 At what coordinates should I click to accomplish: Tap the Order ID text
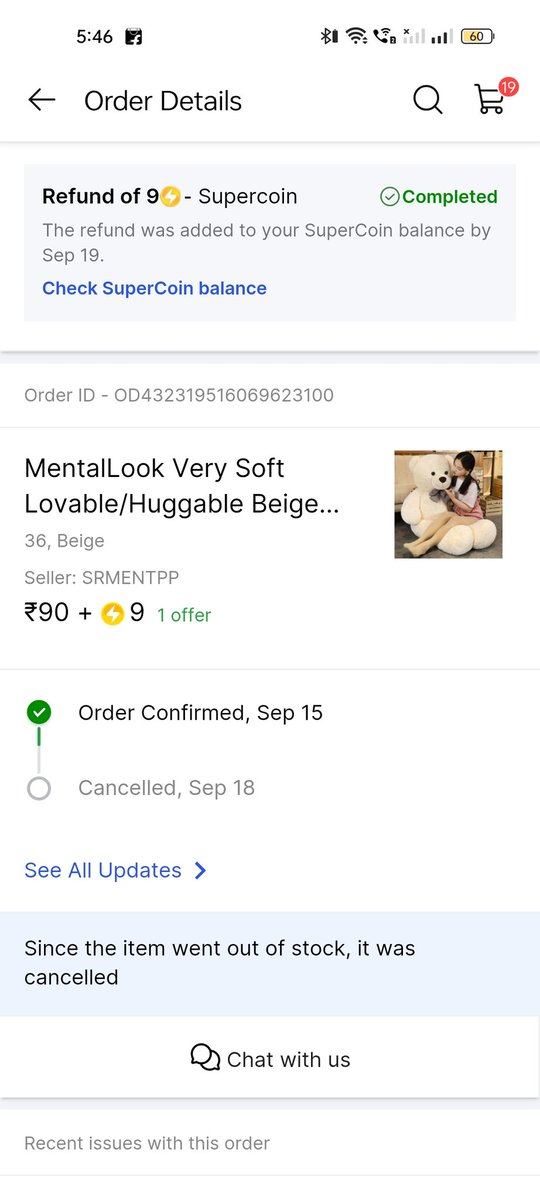point(179,395)
